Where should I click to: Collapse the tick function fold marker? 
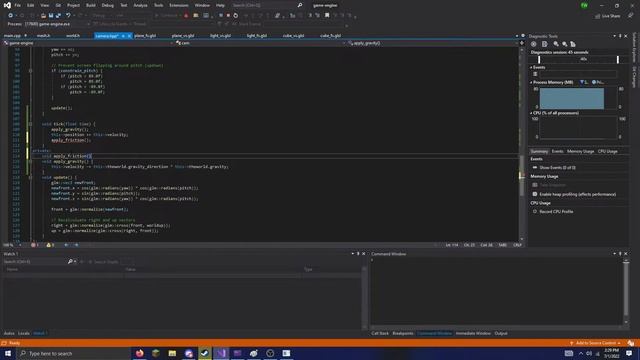pyautogui.click(x=30, y=124)
